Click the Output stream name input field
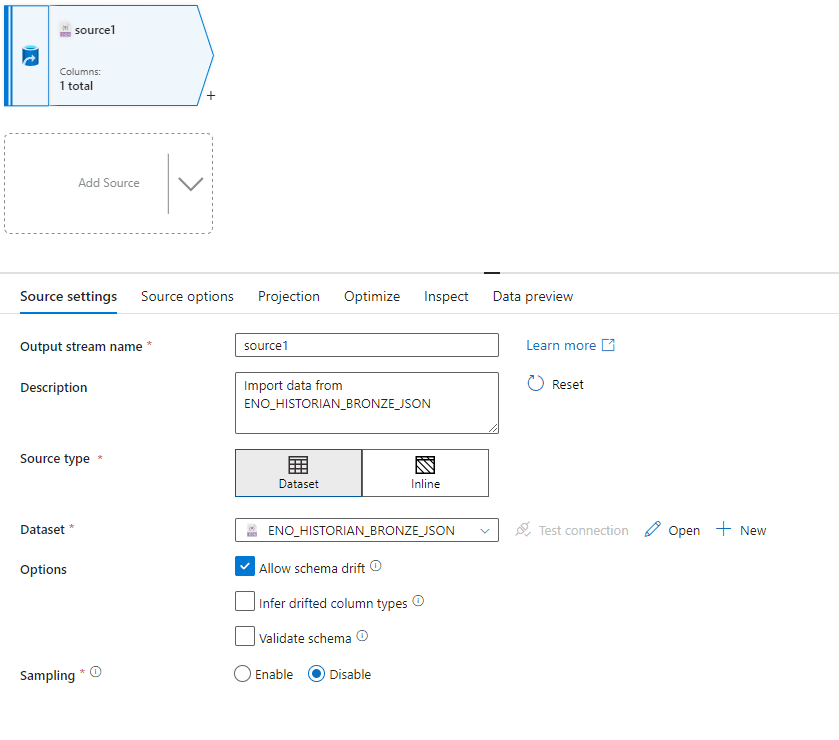The height and width of the screenshot is (740, 839). coord(366,345)
